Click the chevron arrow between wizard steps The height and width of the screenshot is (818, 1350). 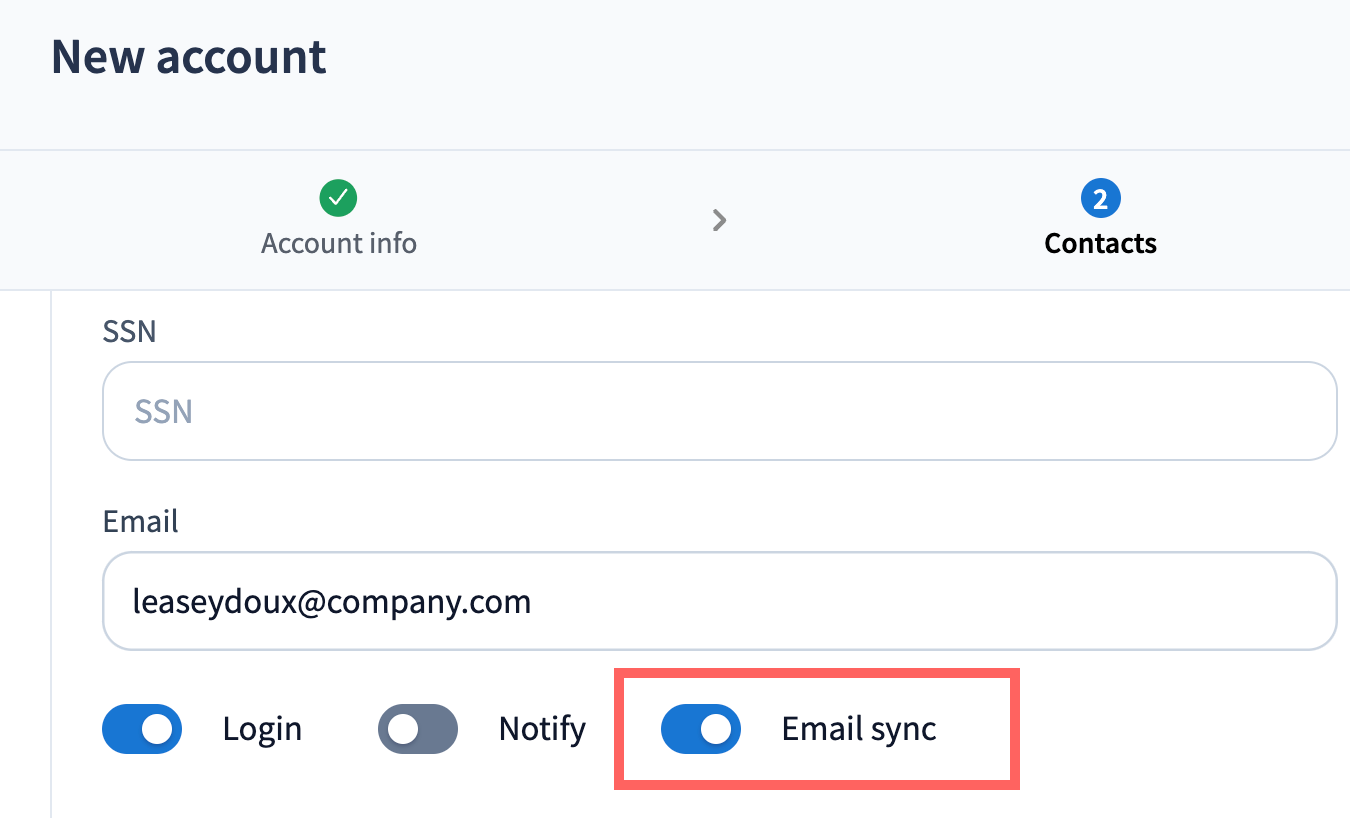pyautogui.click(x=719, y=220)
